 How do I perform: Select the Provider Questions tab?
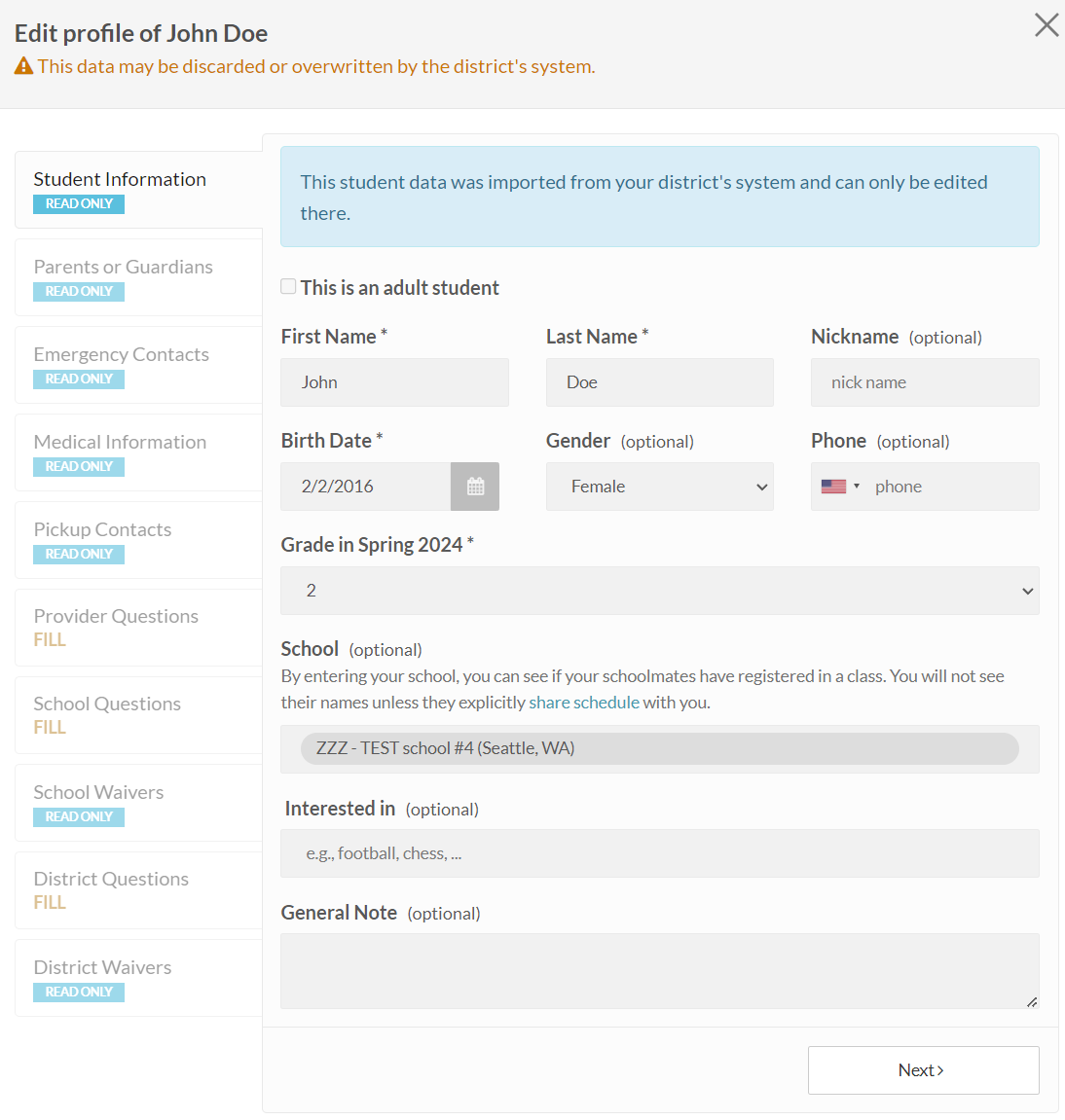click(138, 628)
